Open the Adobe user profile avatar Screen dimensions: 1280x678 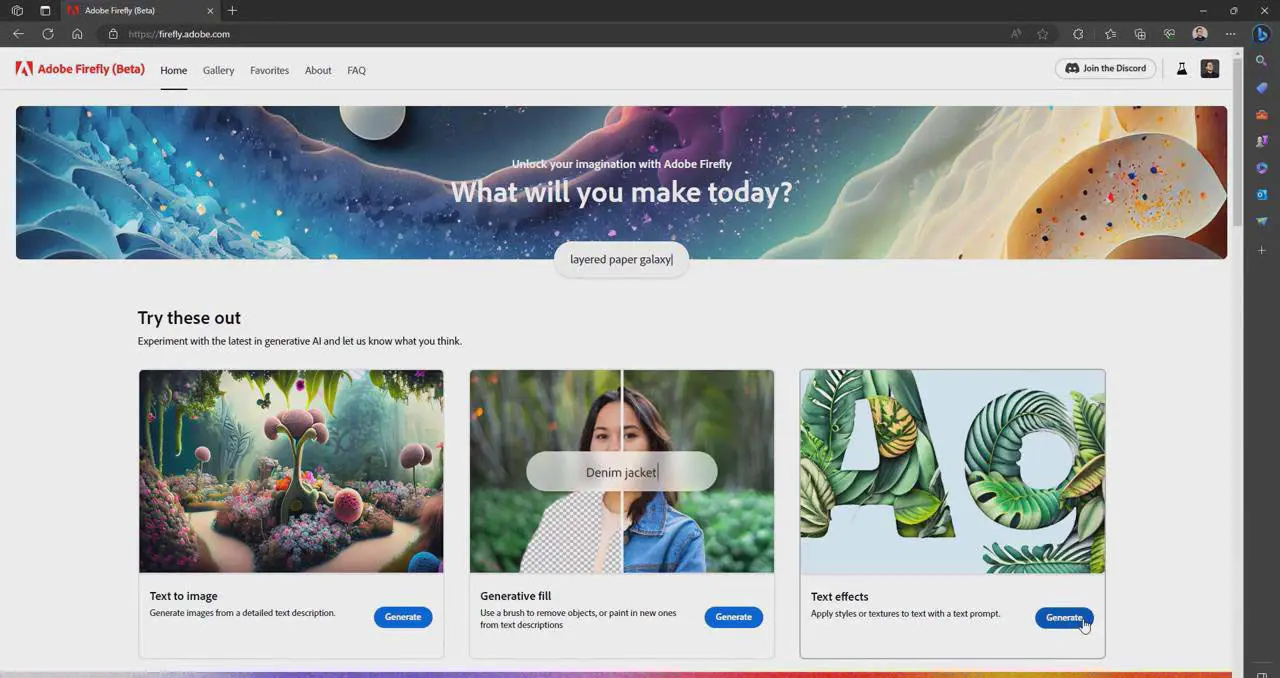pyautogui.click(x=1209, y=69)
